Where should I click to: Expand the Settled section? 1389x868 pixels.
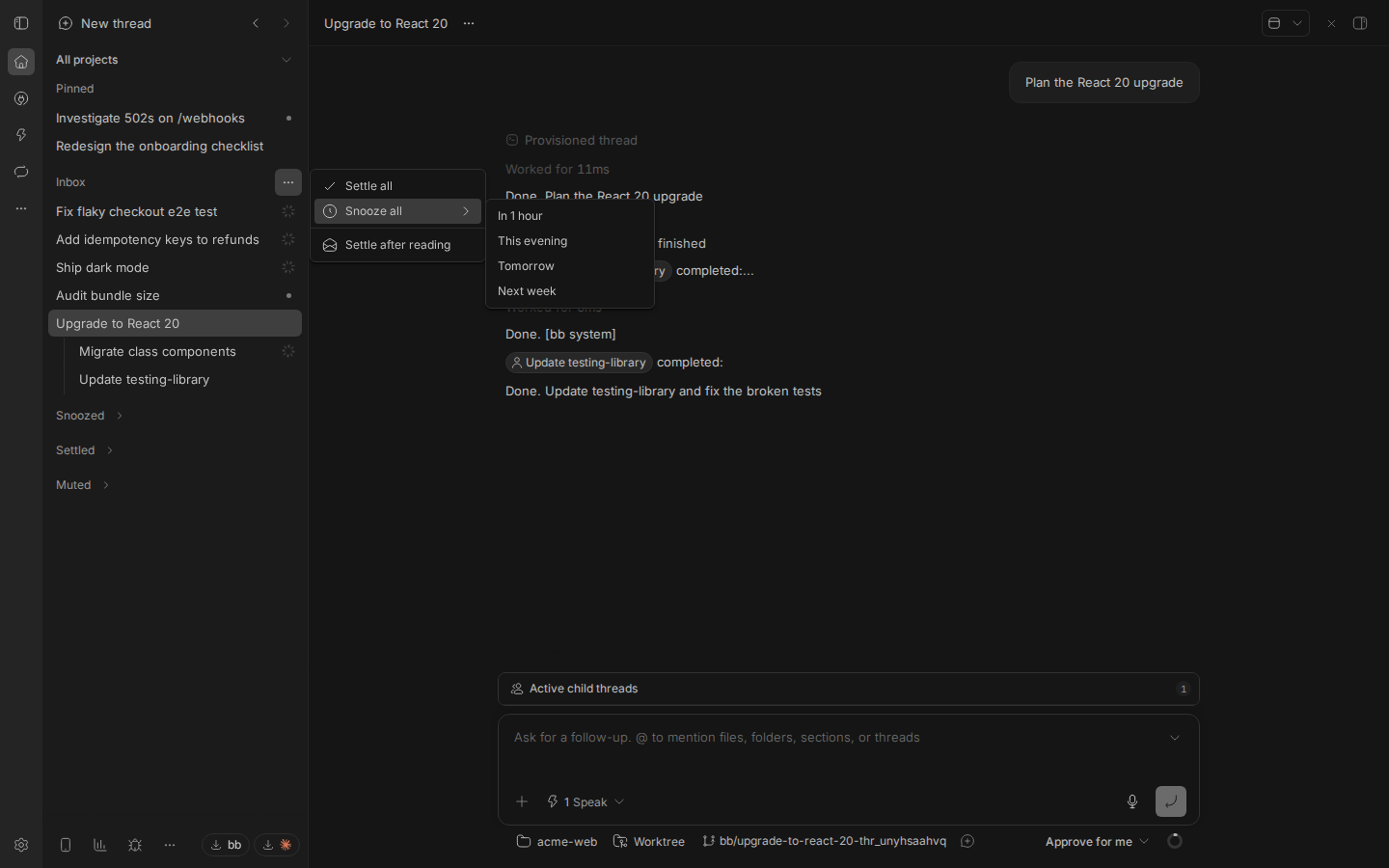pos(85,450)
